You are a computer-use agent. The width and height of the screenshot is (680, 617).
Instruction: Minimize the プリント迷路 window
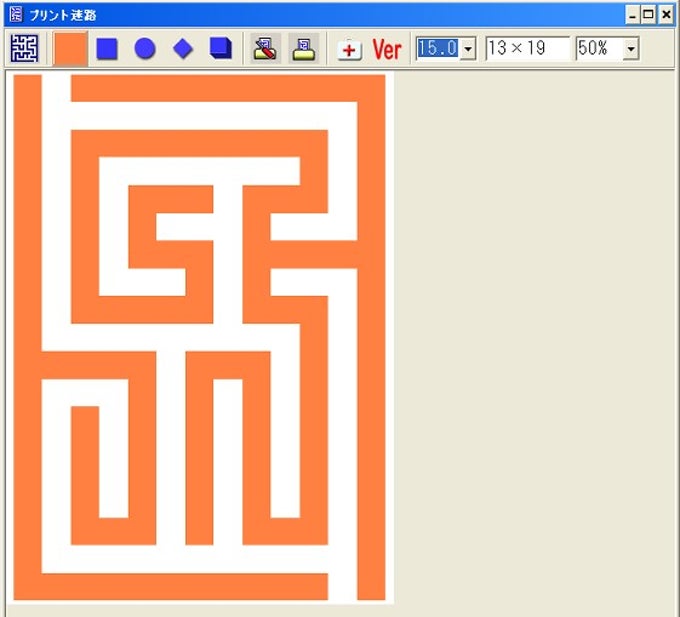click(633, 15)
